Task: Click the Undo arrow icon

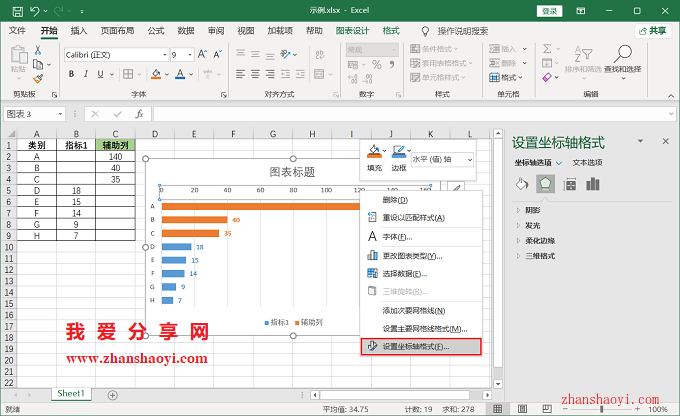Action: click(x=35, y=11)
